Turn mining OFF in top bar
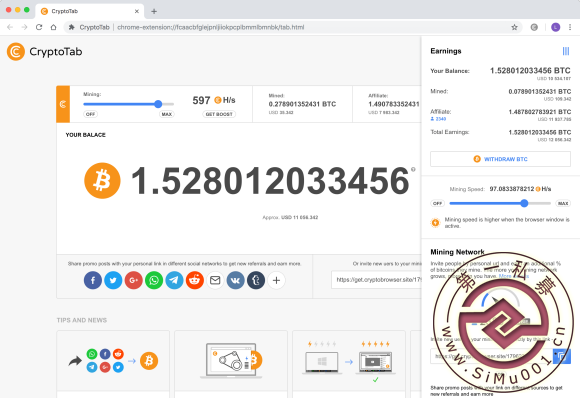Viewport: 580px width, 398px height. (x=90, y=114)
